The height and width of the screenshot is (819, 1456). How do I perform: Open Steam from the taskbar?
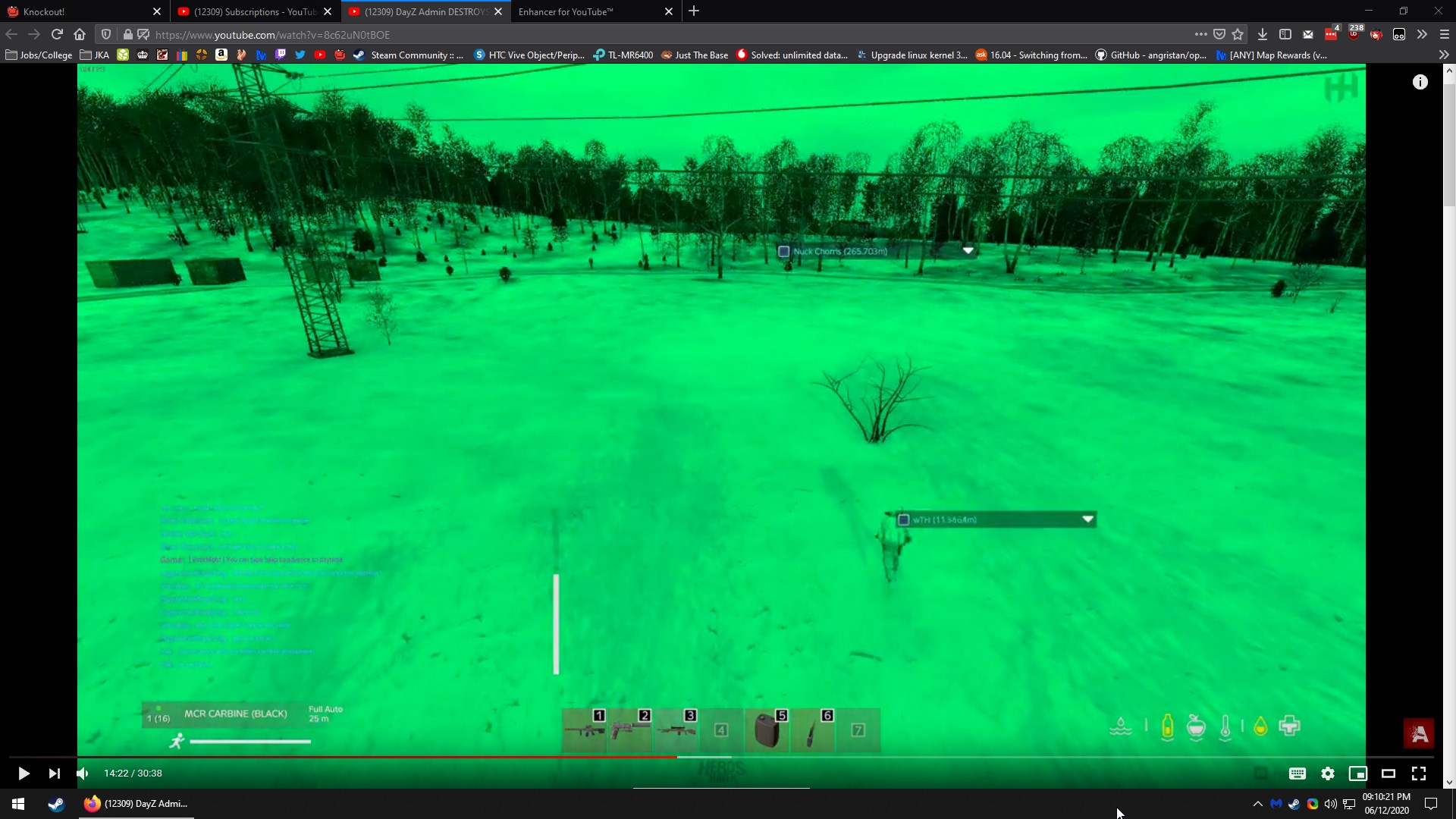(x=56, y=804)
